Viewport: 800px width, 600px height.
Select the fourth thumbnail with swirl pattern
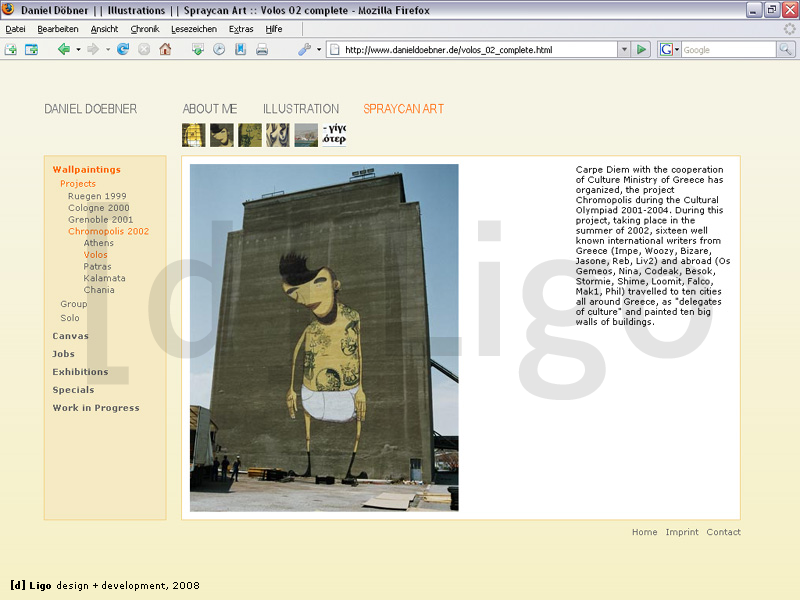(278, 135)
